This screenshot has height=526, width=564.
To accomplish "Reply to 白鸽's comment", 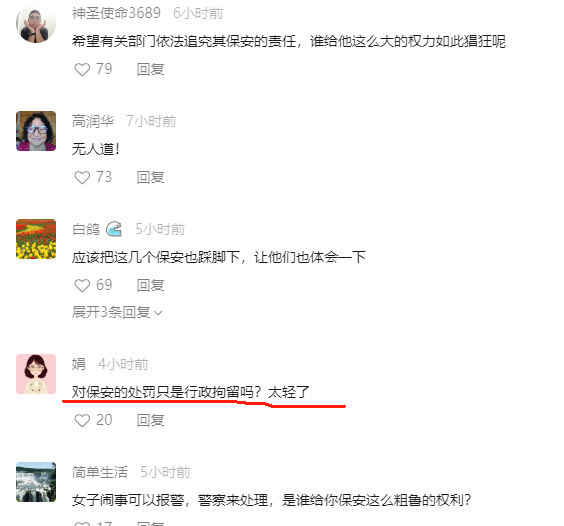I will click(x=151, y=286).
